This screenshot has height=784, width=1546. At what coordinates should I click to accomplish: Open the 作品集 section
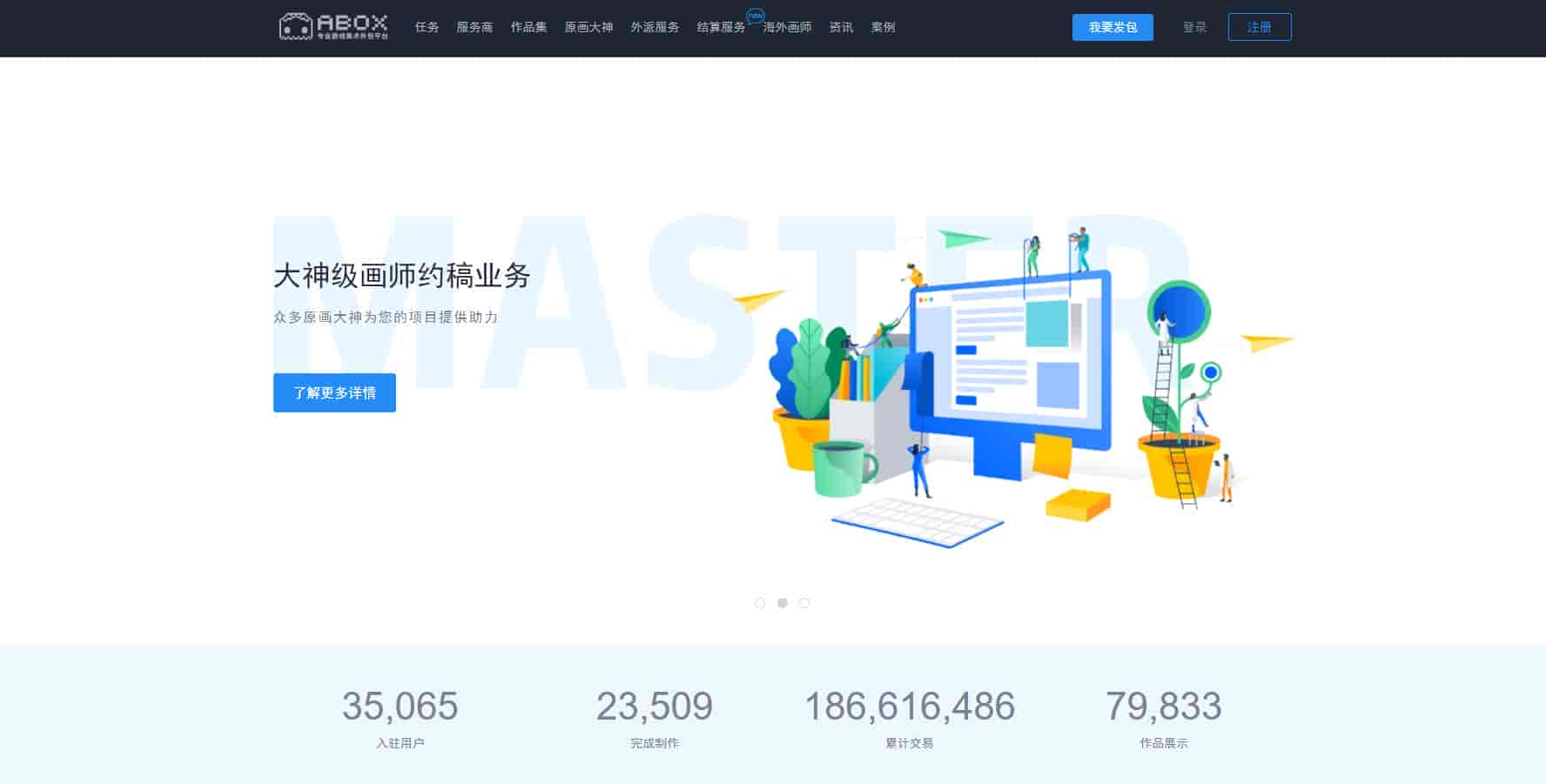click(528, 27)
